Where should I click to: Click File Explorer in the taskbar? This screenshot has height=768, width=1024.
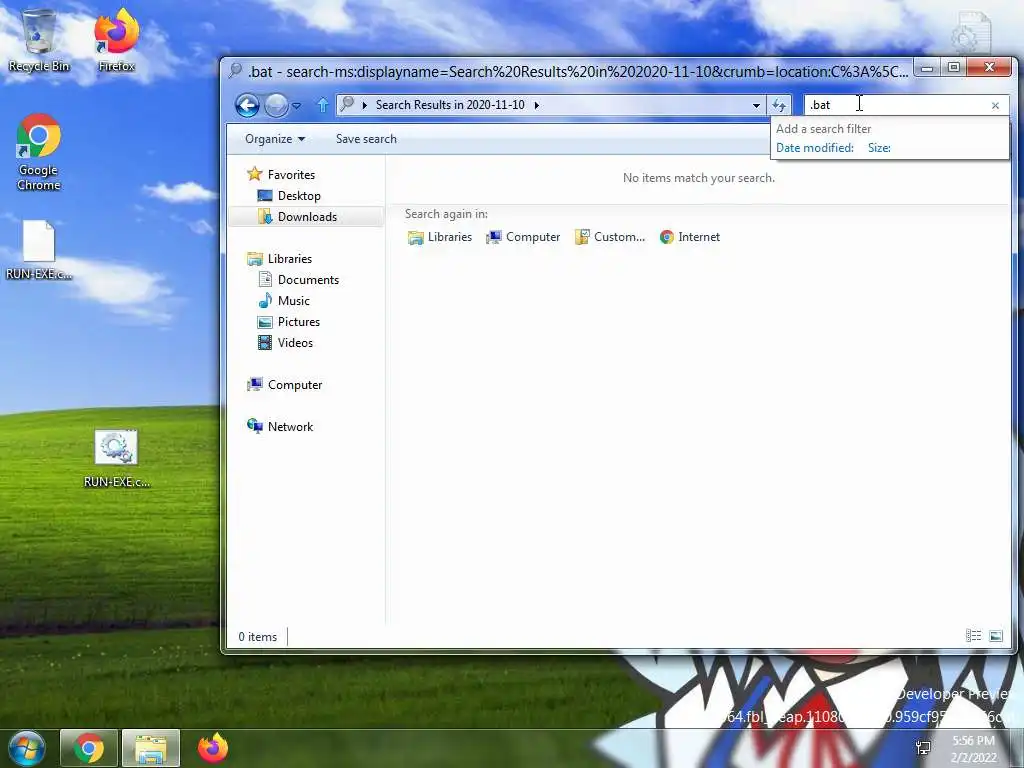150,748
